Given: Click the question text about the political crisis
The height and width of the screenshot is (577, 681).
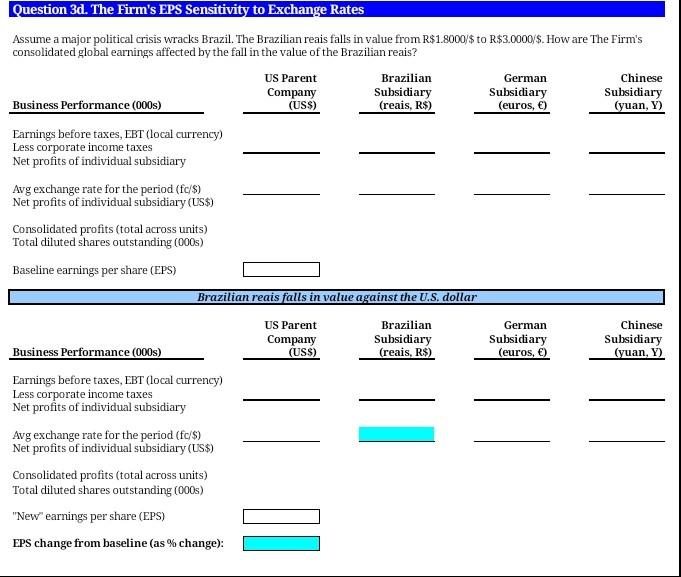Looking at the screenshot, I should point(327,46).
